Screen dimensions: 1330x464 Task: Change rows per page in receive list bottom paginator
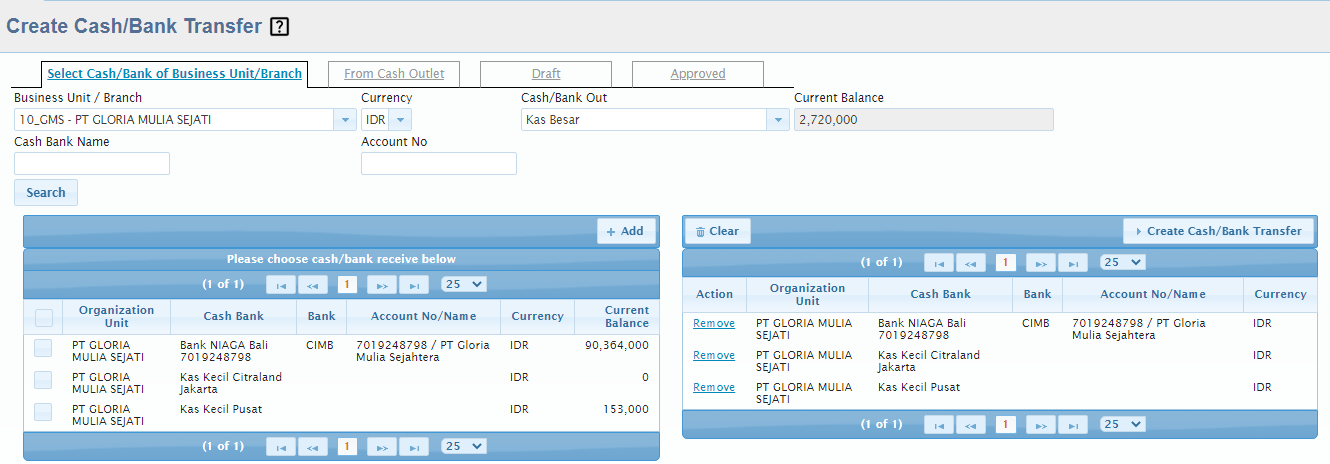point(464,447)
